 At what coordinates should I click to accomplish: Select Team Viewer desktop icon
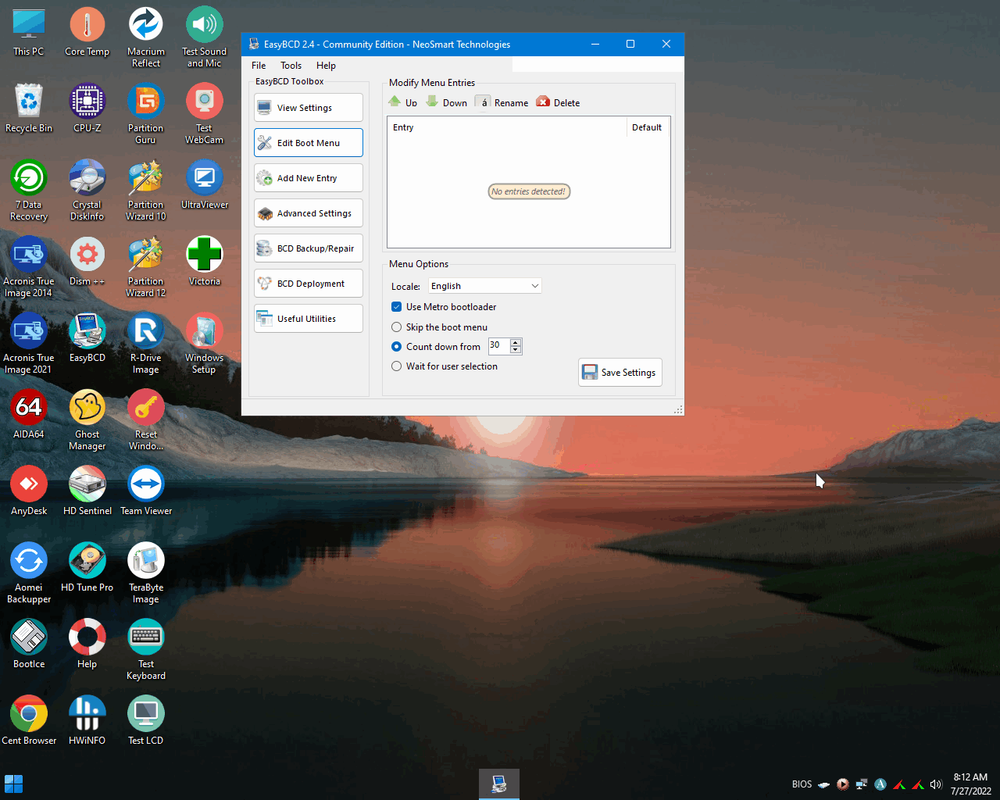click(x=146, y=493)
